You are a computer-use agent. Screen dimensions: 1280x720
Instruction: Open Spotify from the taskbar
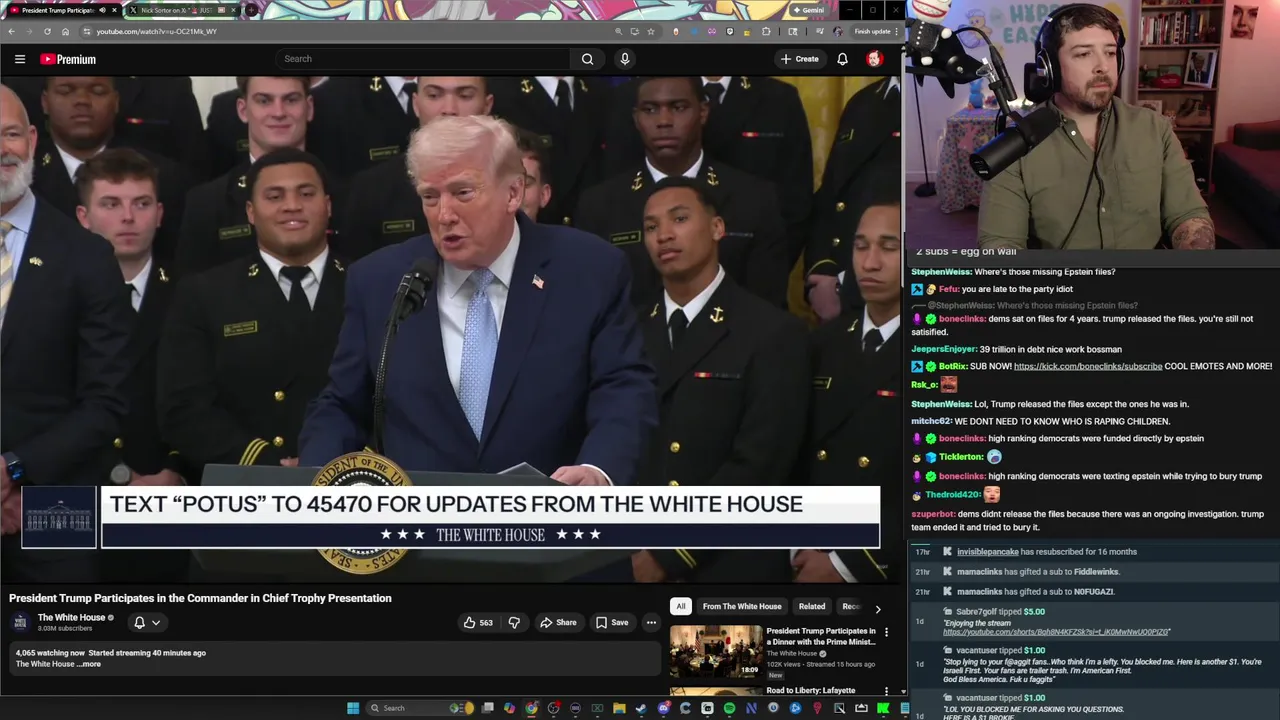click(729, 708)
